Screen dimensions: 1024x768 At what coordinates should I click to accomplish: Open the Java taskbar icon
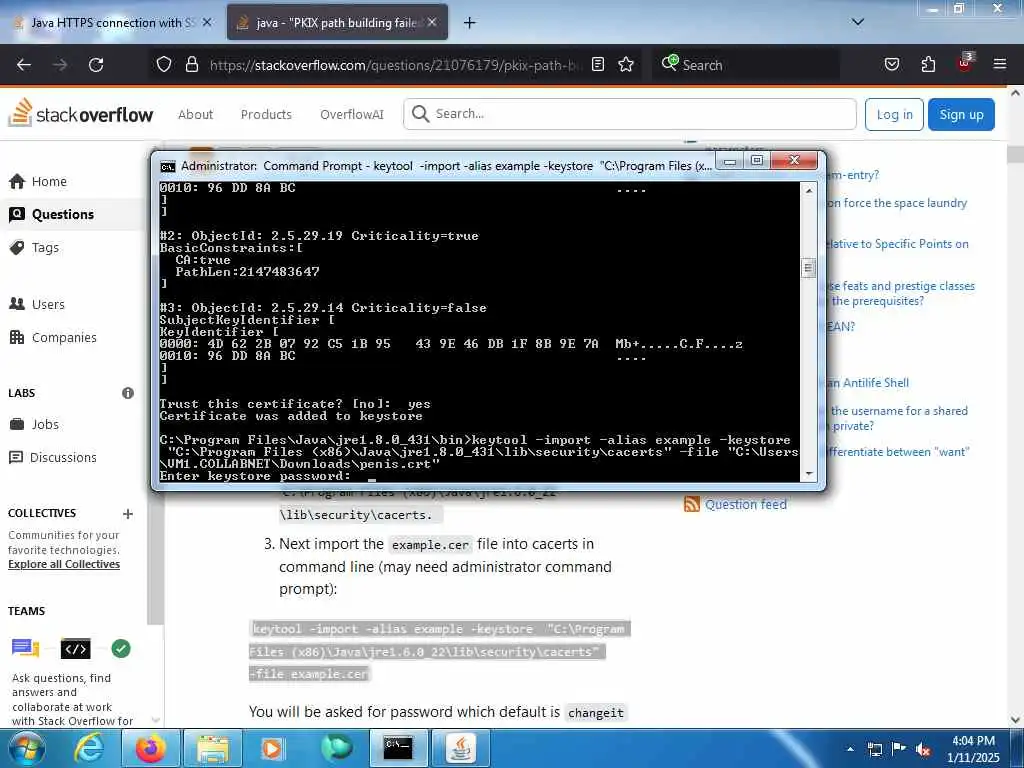[460, 748]
